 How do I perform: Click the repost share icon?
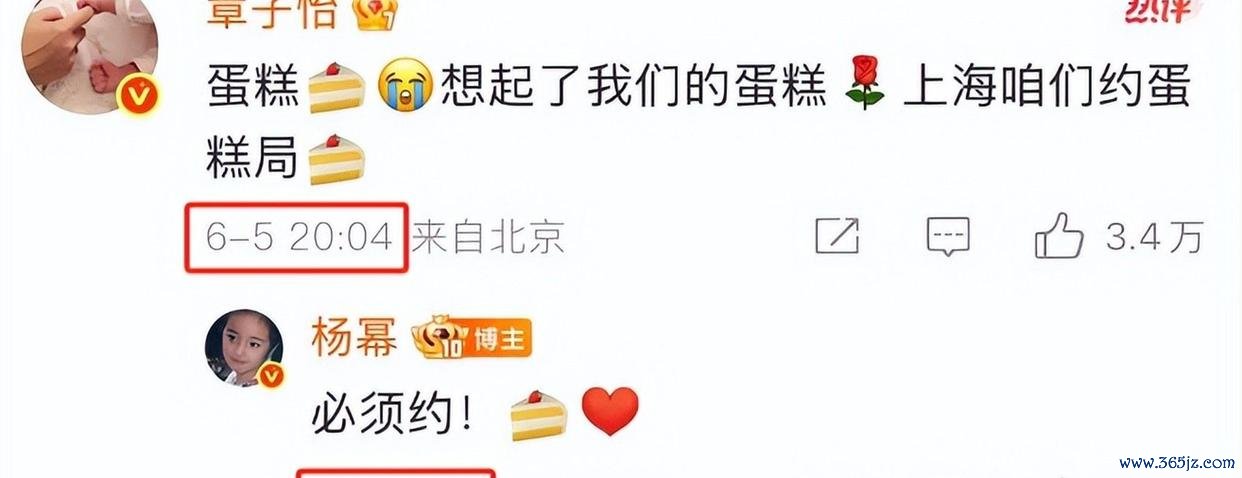pos(837,236)
